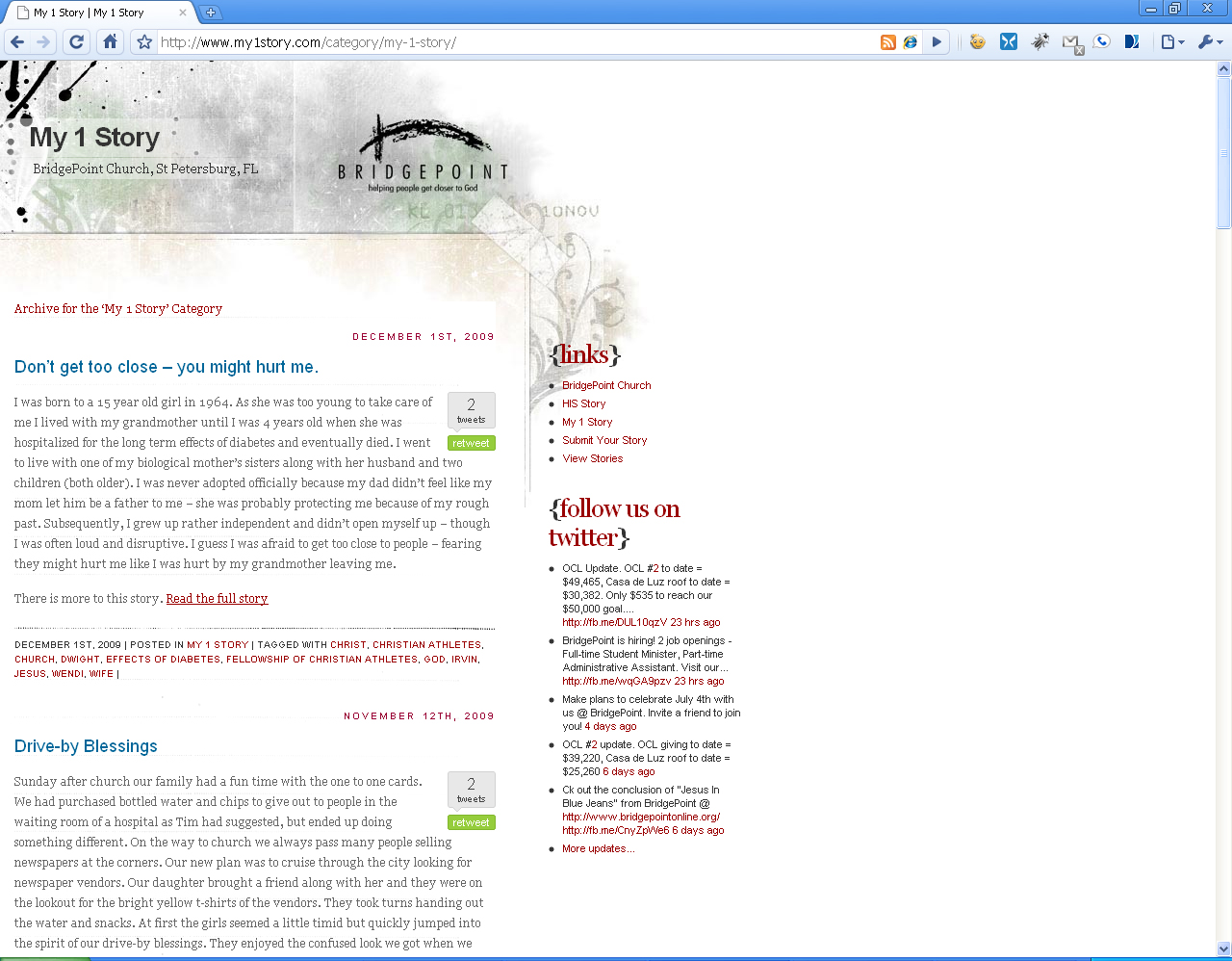Open the wrench settings menu
Image resolution: width=1232 pixels, height=961 pixels.
click(x=1210, y=41)
